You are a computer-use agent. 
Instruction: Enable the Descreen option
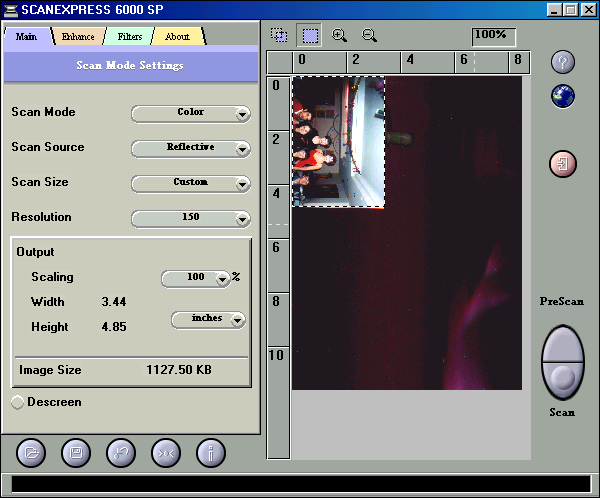click(17, 402)
